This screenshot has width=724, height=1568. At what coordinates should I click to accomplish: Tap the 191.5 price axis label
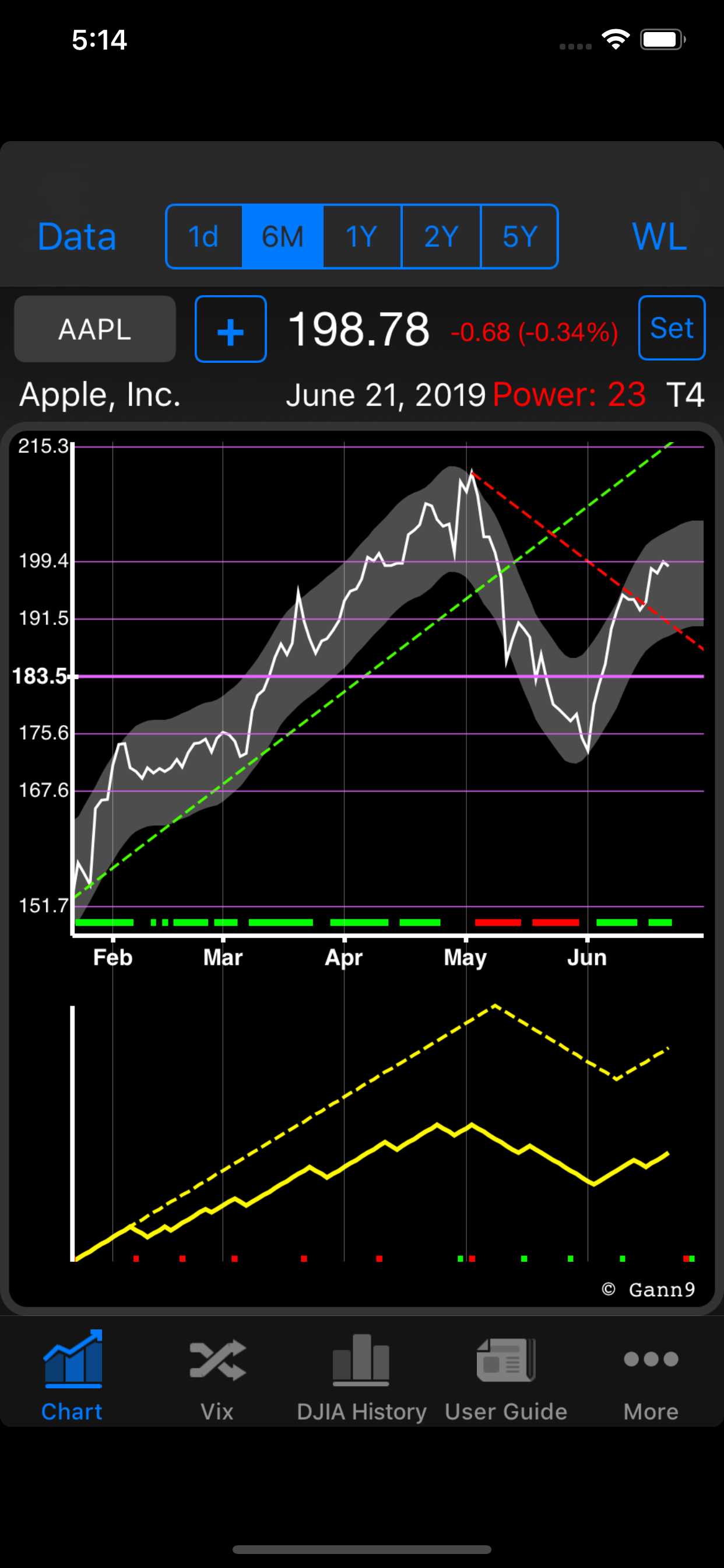[43, 618]
